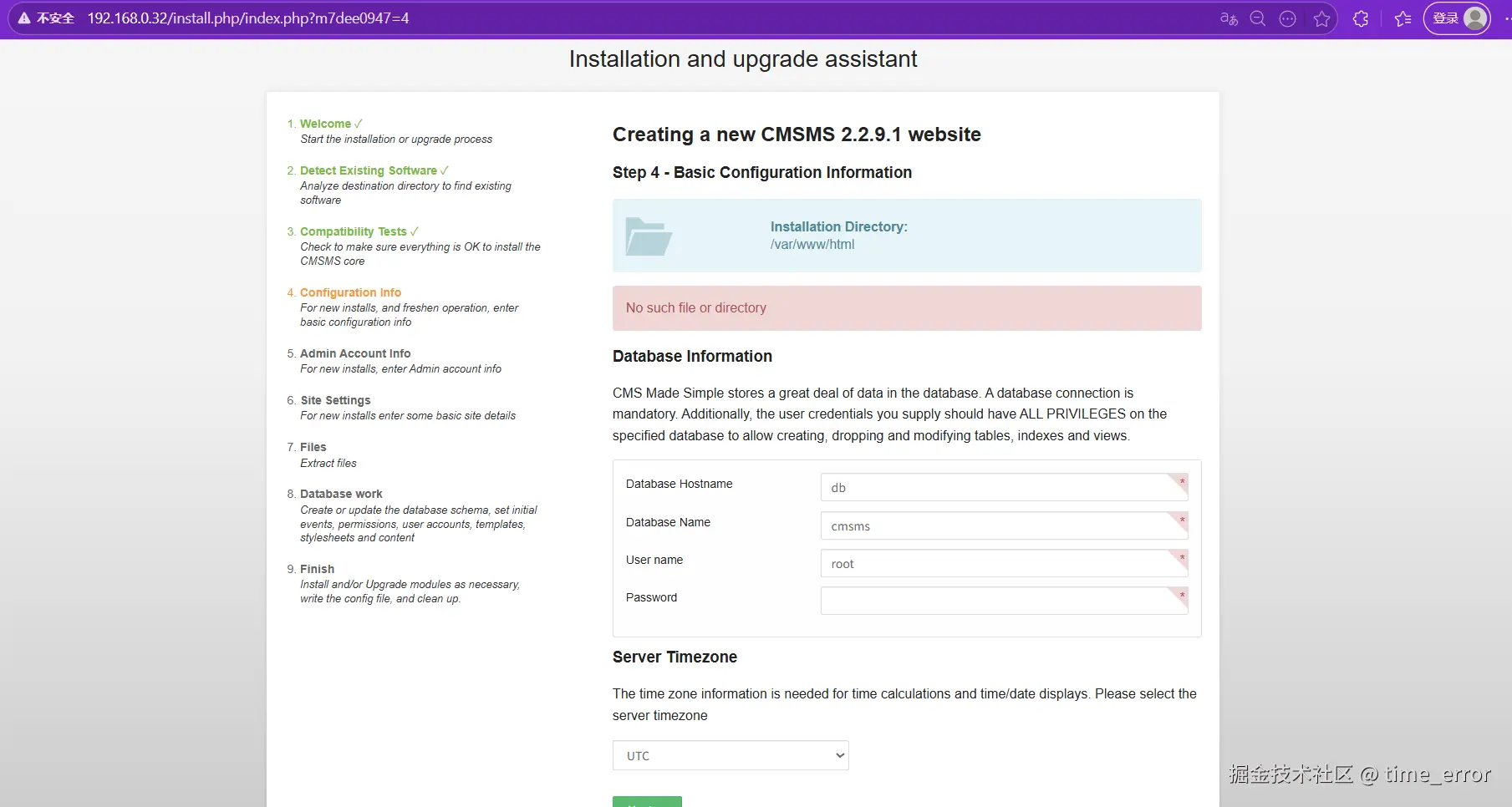This screenshot has height=807, width=1512.
Task: Click the "Step 4 - Basic Configuration Information" heading
Action: coord(762,172)
